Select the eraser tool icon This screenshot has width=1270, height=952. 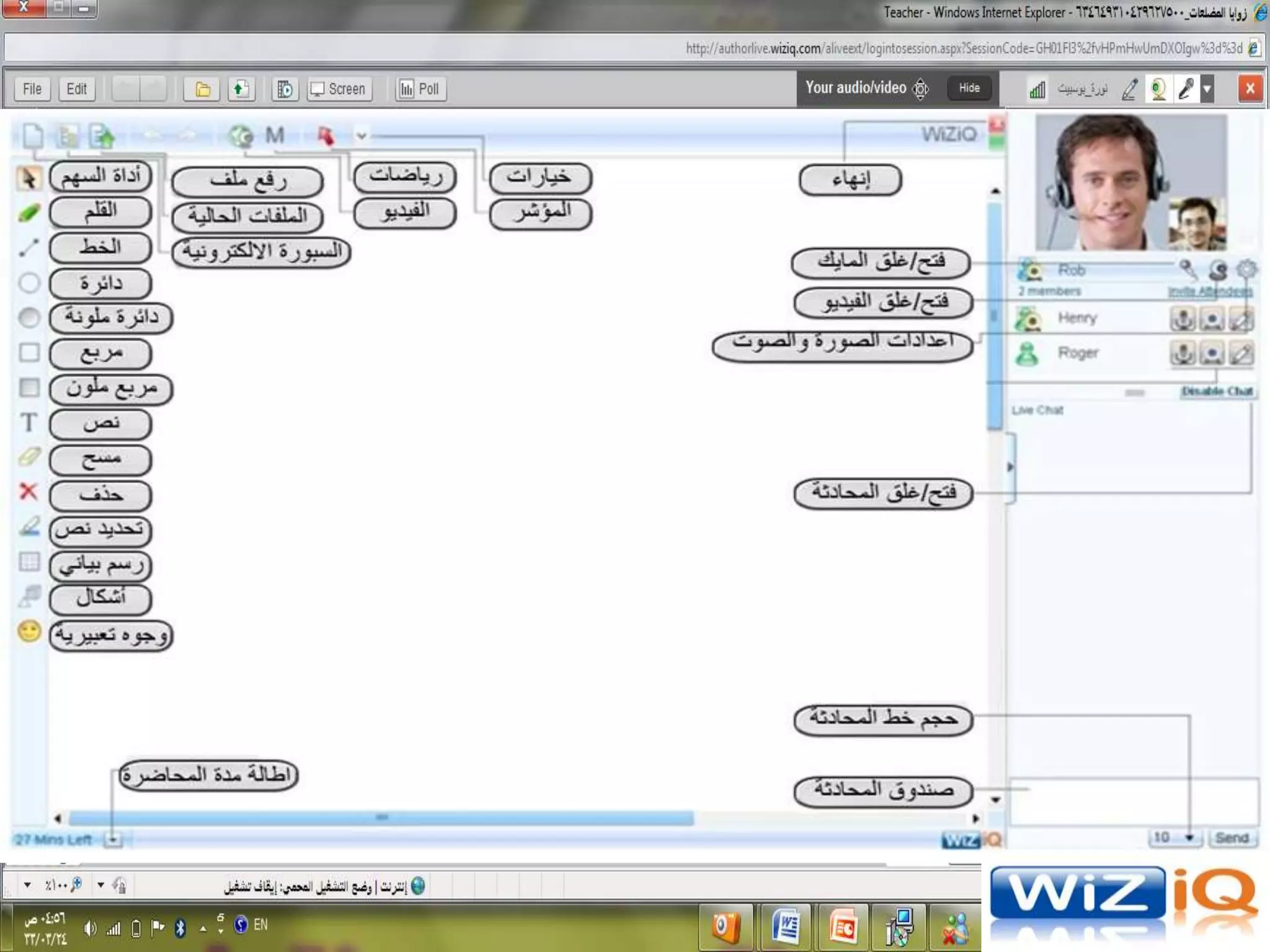coord(29,457)
